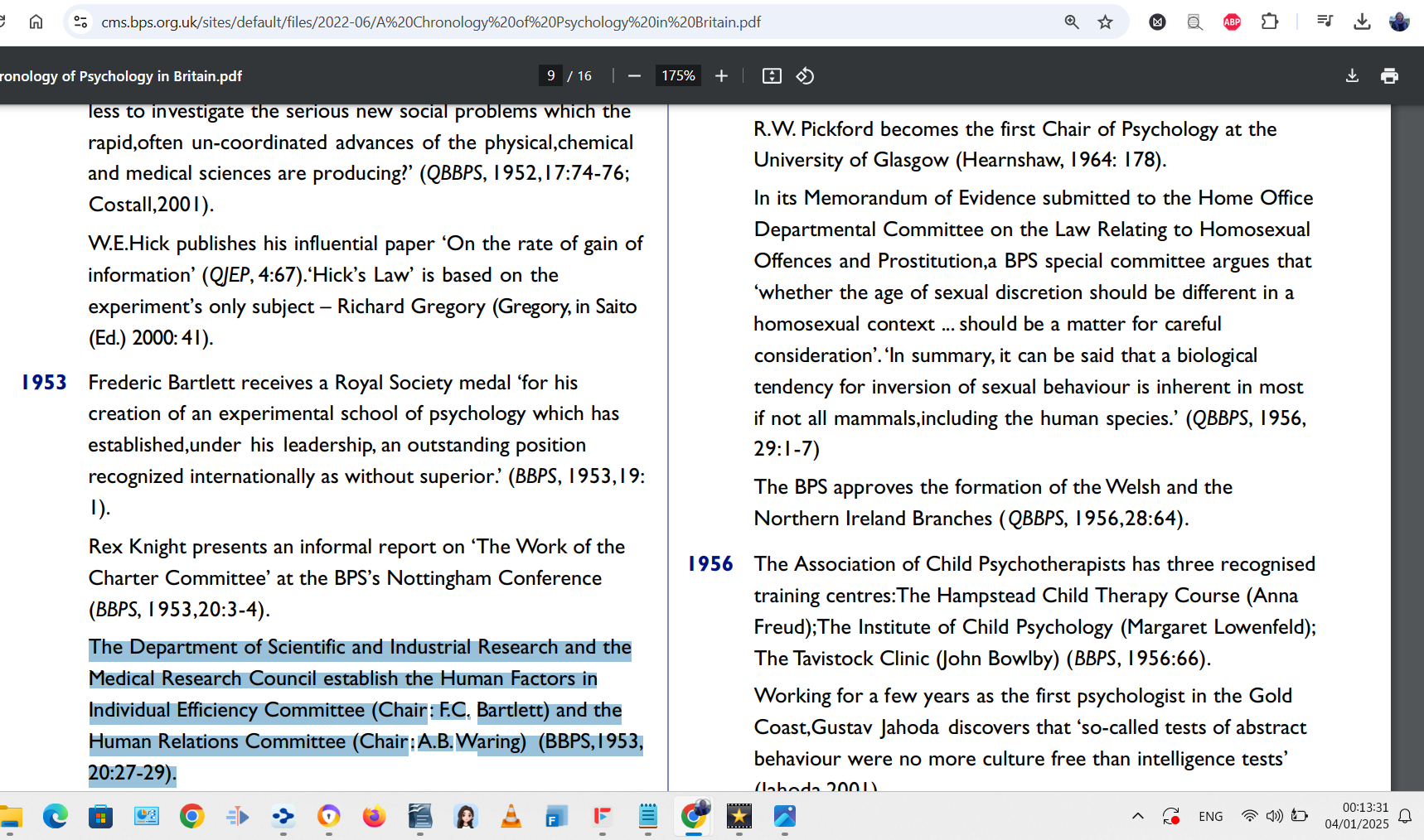Viewport: 1424px width, 840px height.
Task: Zoom in the PDF with plus button
Action: pos(721,76)
